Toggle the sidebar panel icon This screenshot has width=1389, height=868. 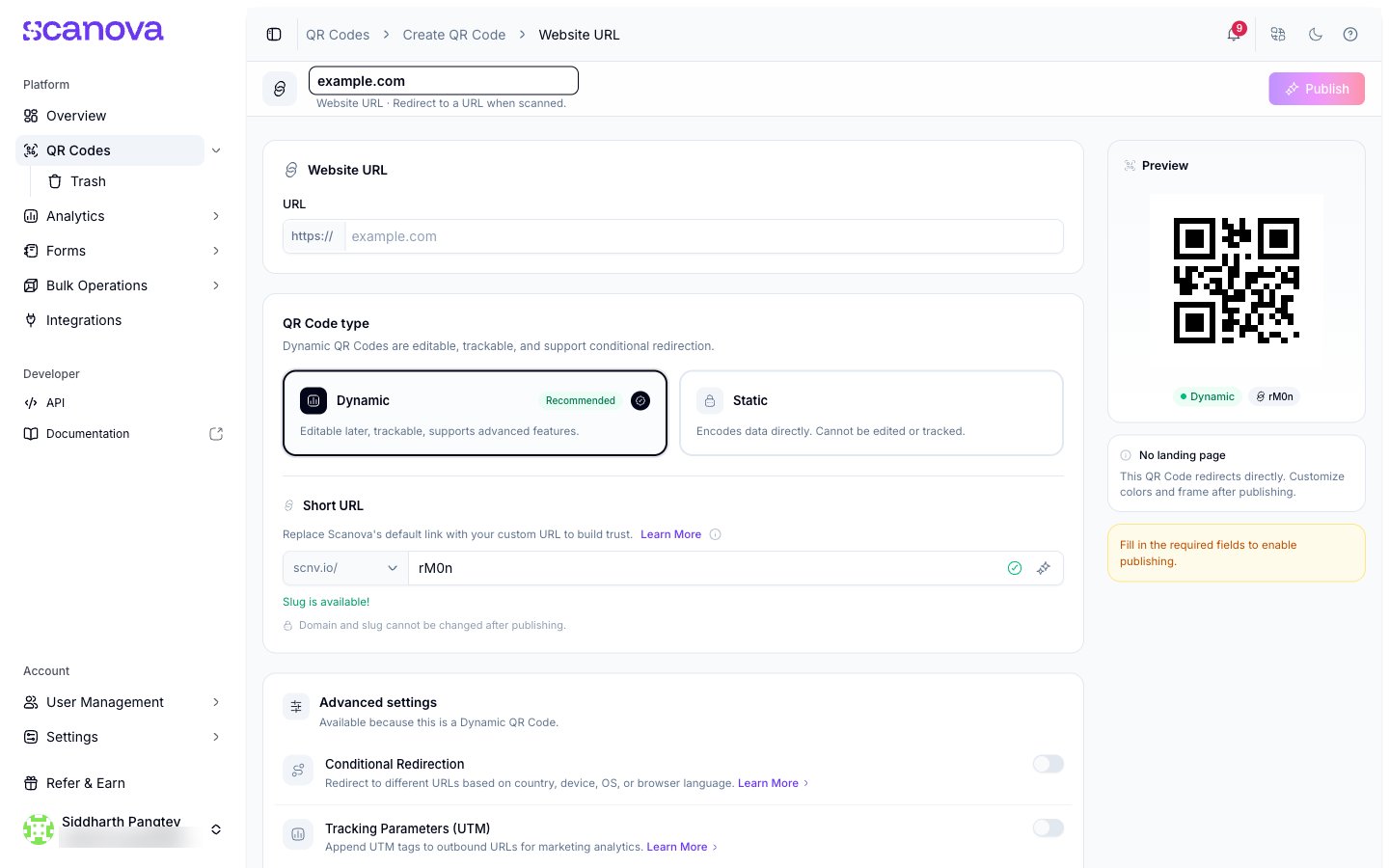[x=274, y=35]
